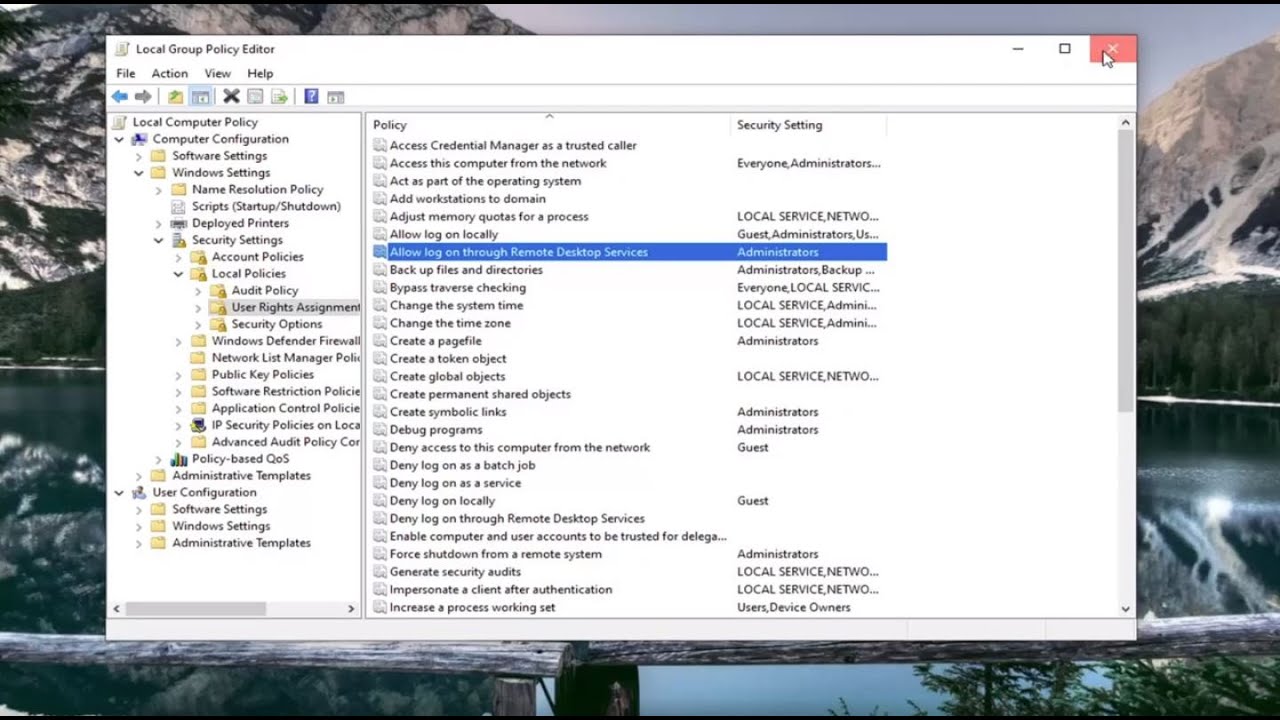1280x720 pixels.
Task: Open the Action menu
Action: click(169, 73)
